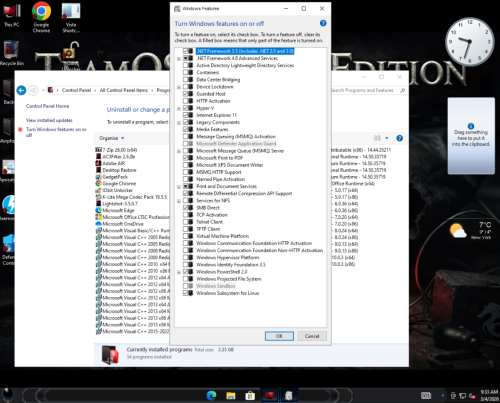500x403 pixels.
Task: Click Cancel in Windows Features dialog
Action: pos(312,336)
